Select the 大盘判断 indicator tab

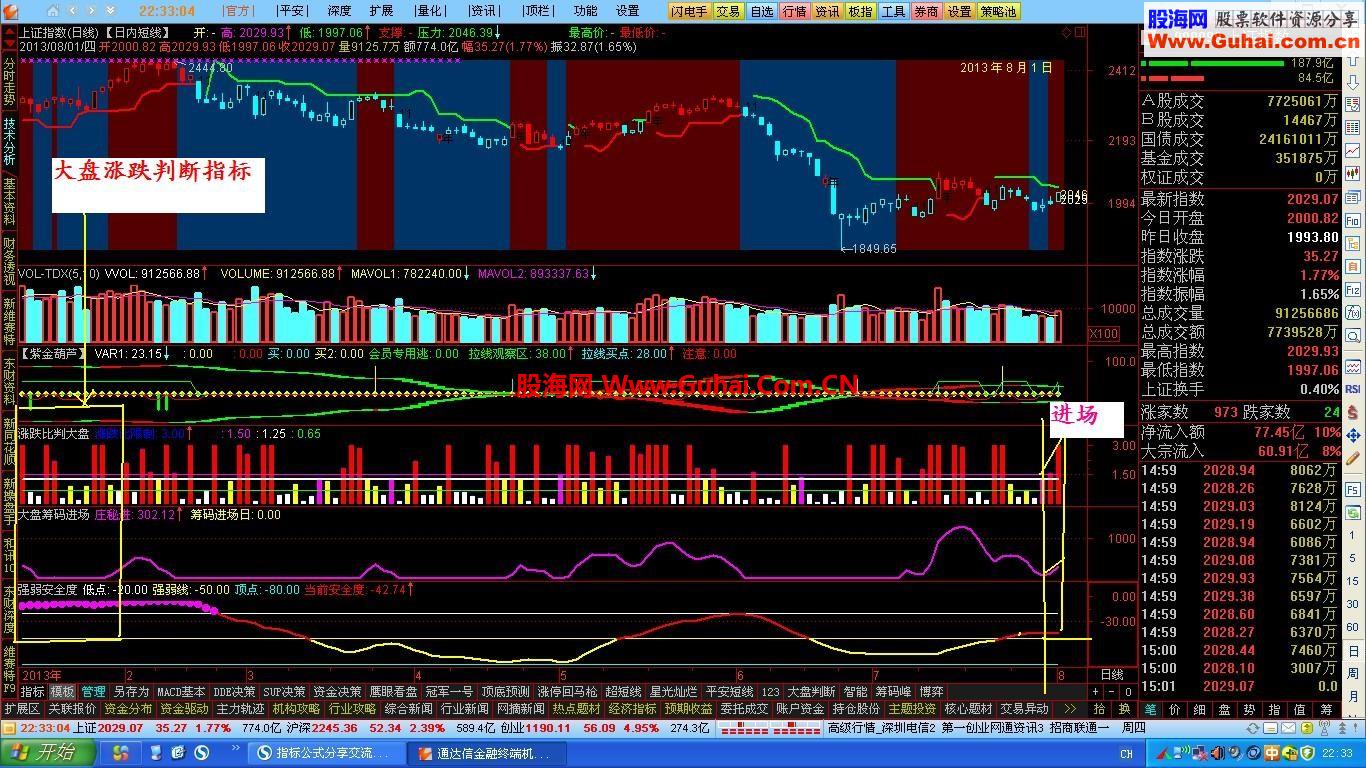pos(811,691)
